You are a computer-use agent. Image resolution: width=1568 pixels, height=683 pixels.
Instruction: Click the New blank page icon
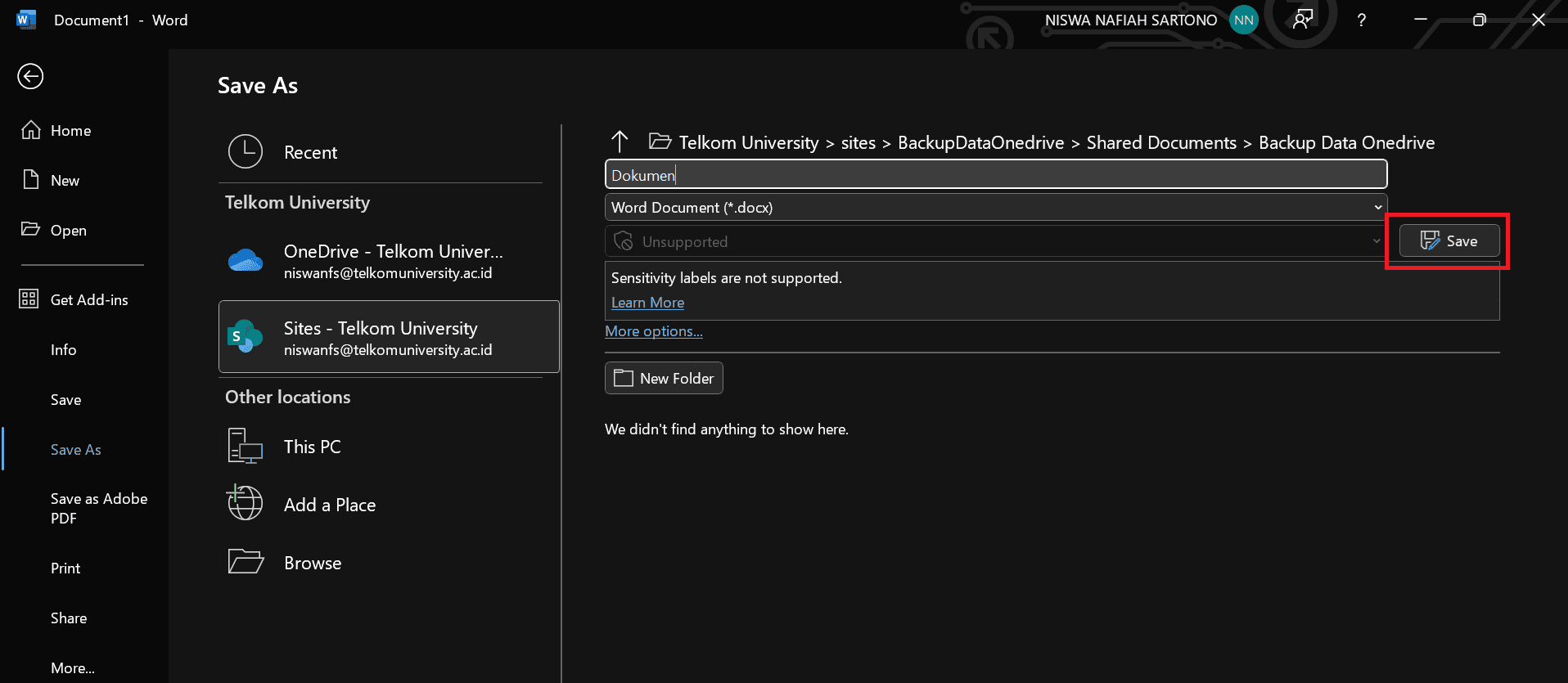[31, 179]
